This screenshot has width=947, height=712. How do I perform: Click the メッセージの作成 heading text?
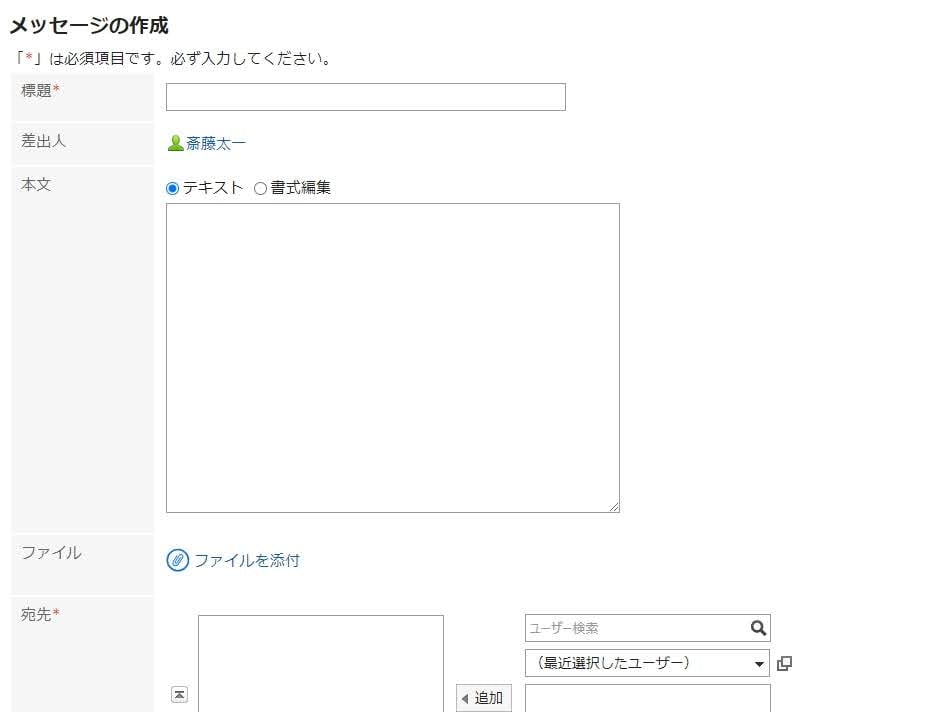pos(89,25)
